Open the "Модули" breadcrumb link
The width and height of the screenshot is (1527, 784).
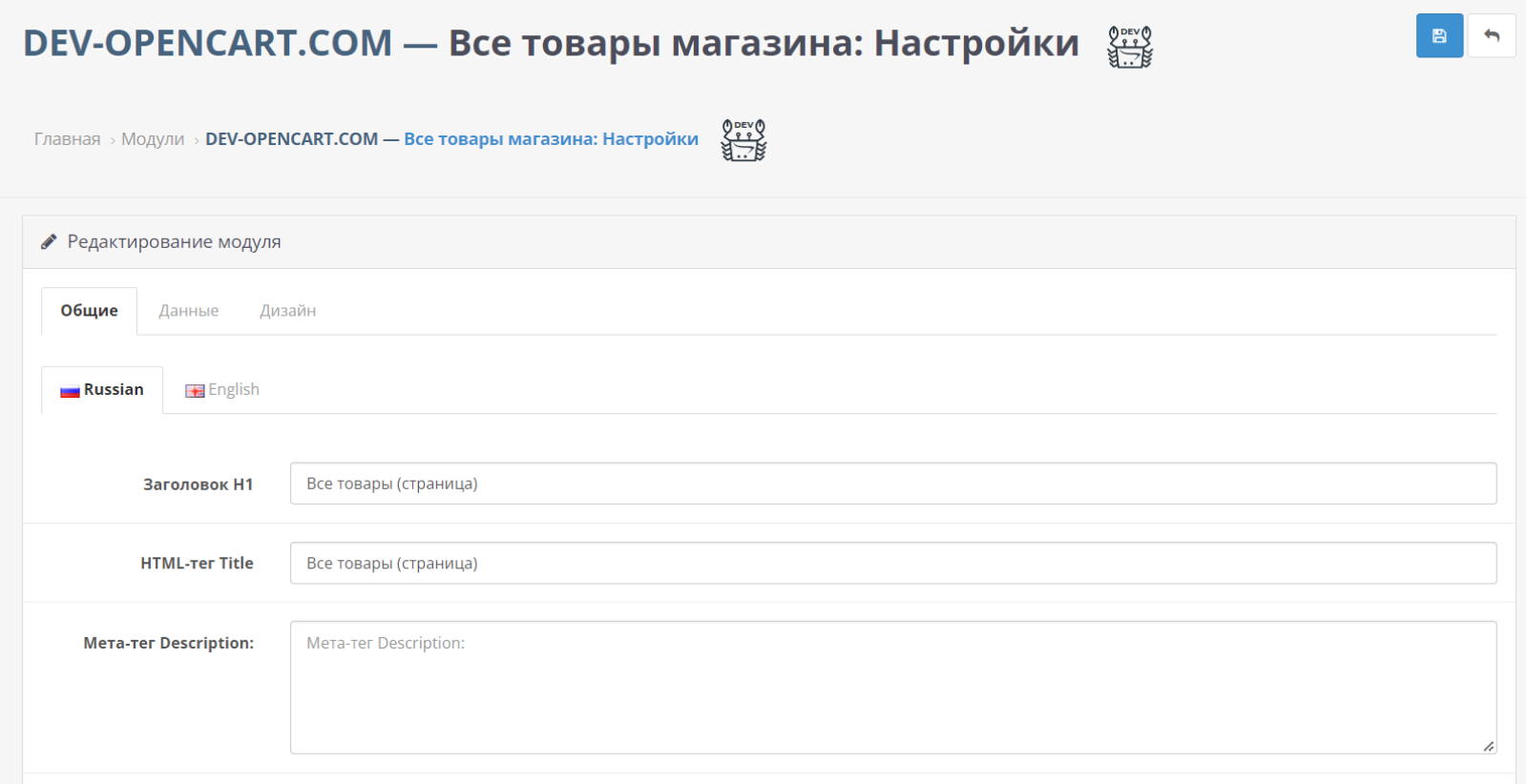point(153,139)
